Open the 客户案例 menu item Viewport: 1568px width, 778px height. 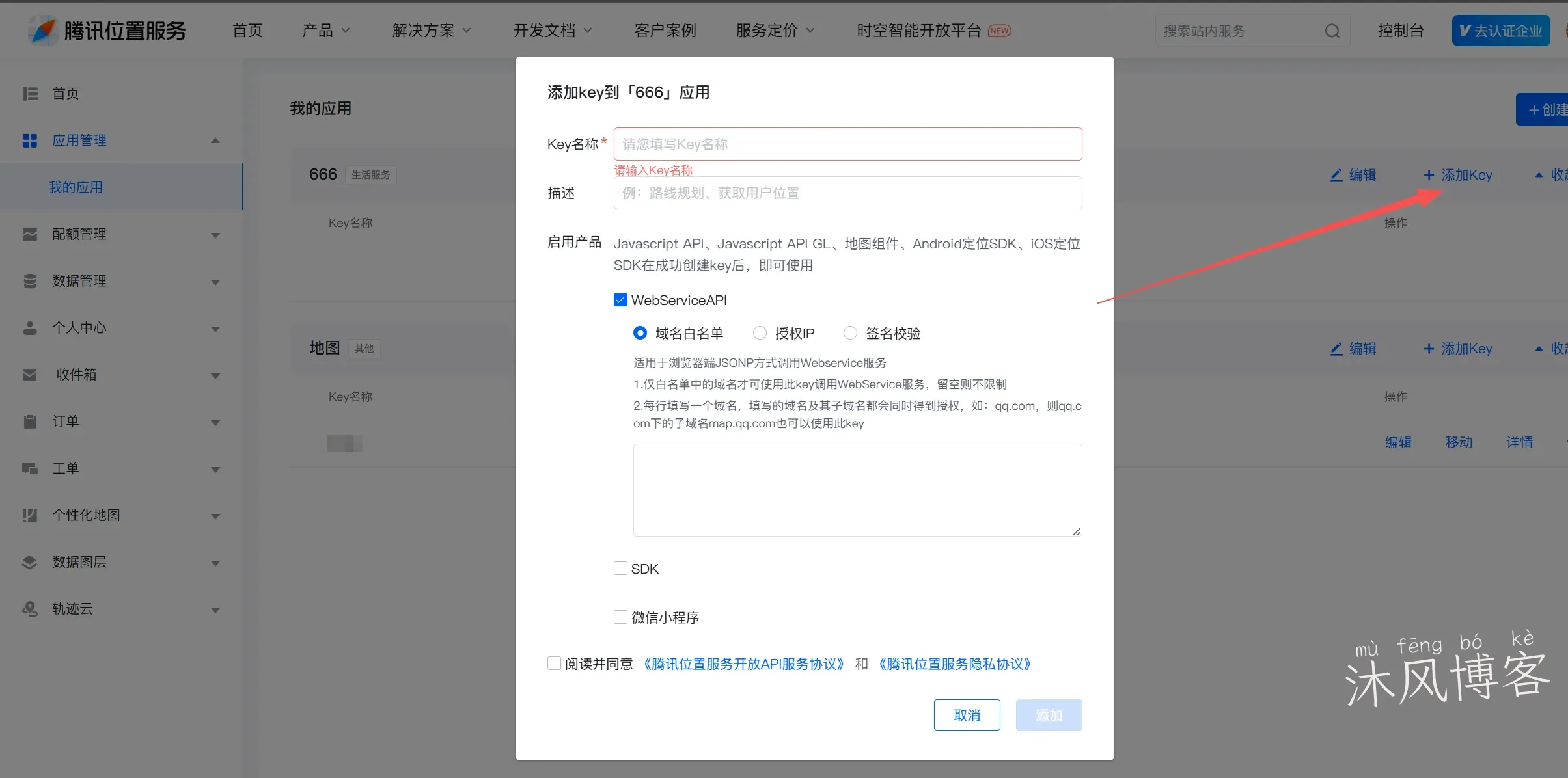[664, 30]
